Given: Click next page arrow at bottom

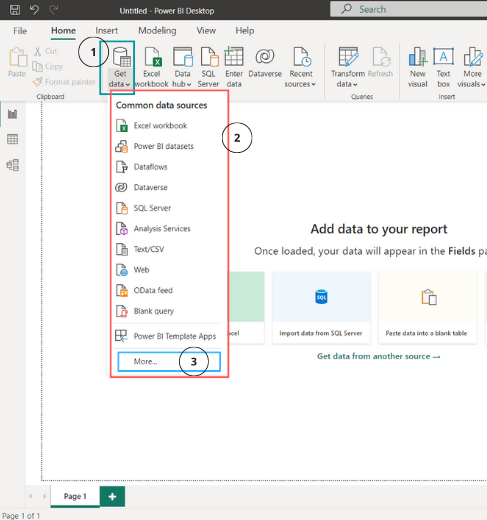Looking at the screenshot, I should coord(44,496).
